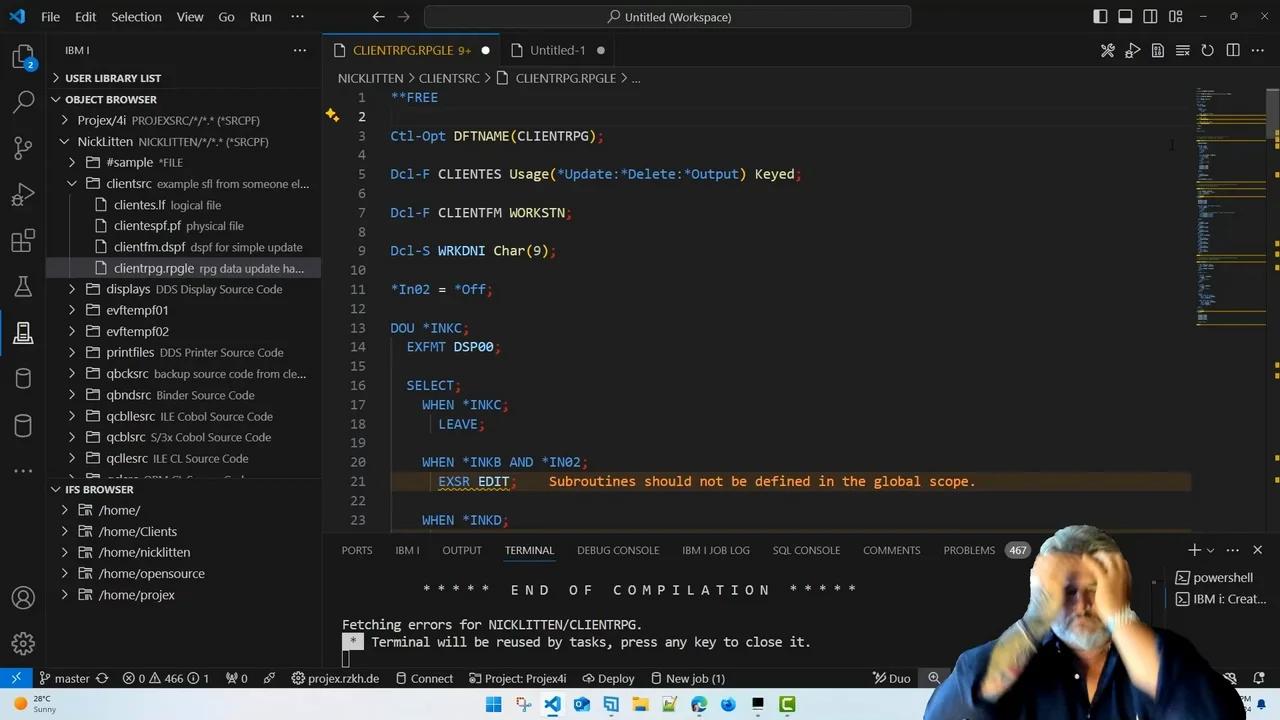The height and width of the screenshot is (720, 1280).
Task: Collapse the NickLitten filter node
Action: point(65,142)
